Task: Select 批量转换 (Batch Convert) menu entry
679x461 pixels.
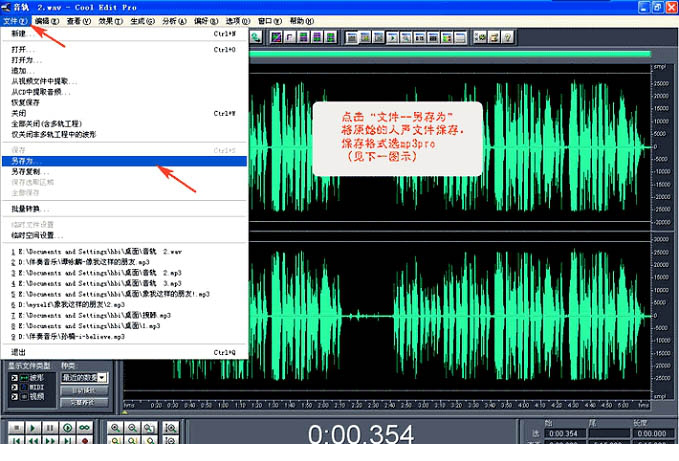Action: 124,209
